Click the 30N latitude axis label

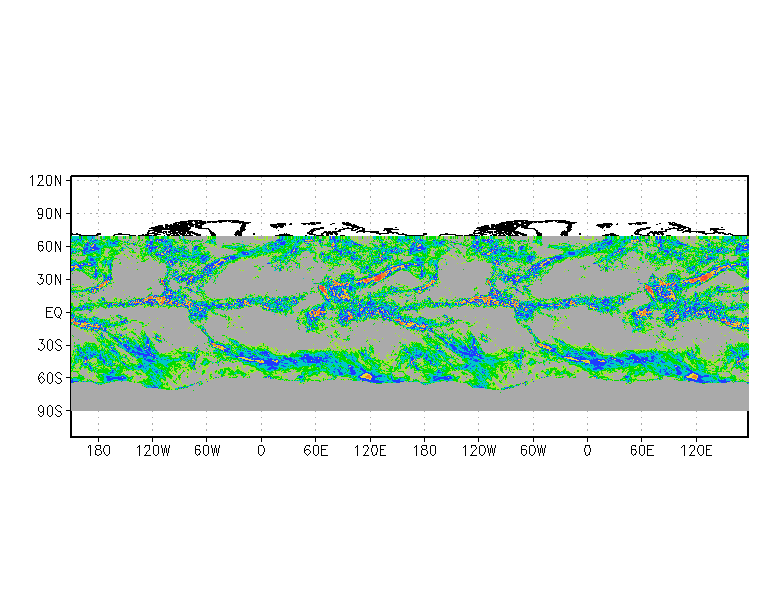[x=50, y=280]
